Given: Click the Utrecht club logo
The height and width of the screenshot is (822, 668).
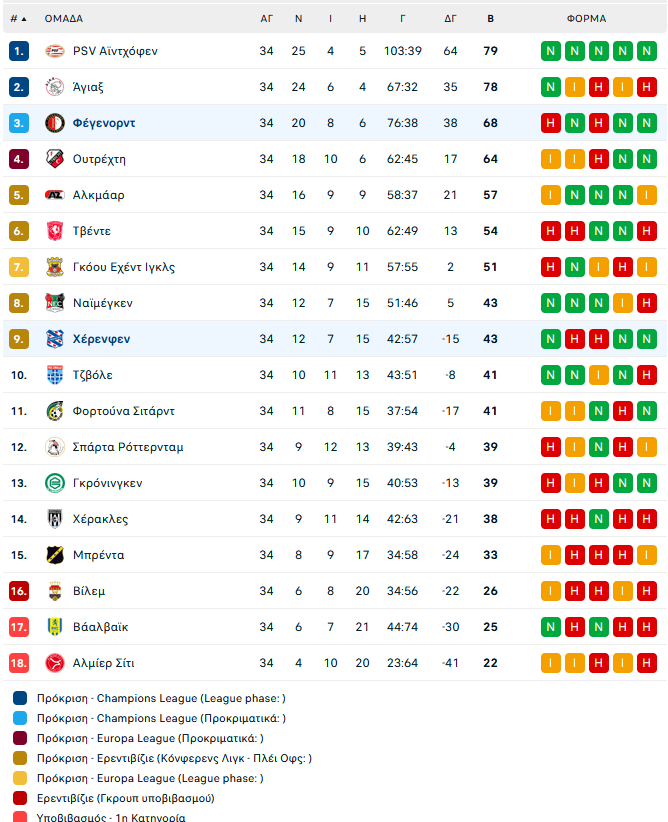Looking at the screenshot, I should point(55,159).
